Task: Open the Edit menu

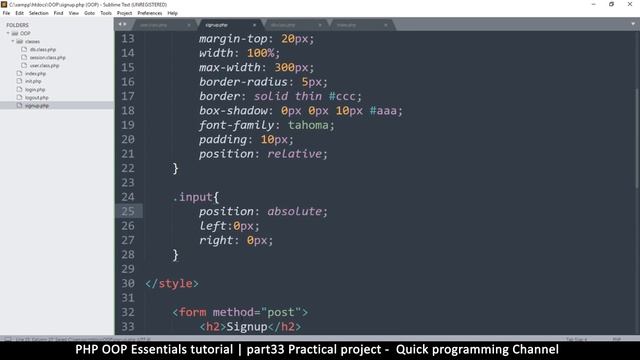Action: pyautogui.click(x=19, y=13)
